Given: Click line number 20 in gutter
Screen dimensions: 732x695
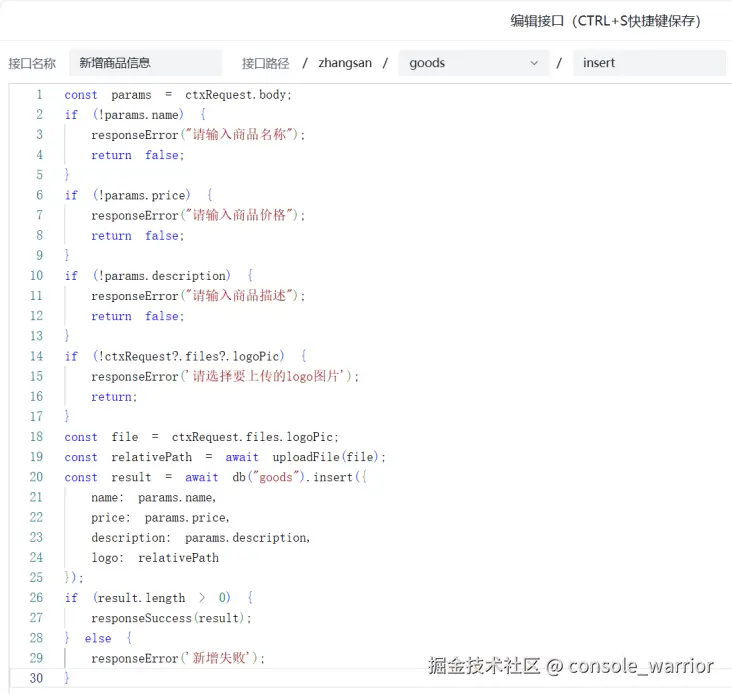Looking at the screenshot, I should [36, 477].
